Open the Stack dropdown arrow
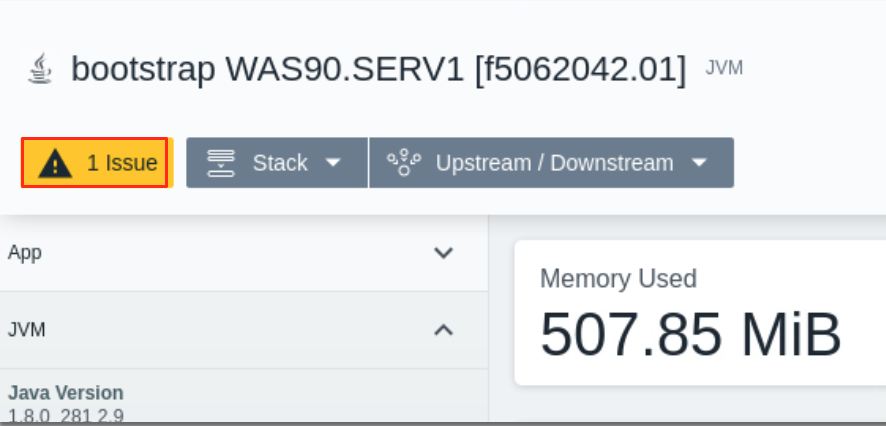This screenshot has height=426, width=886. click(x=334, y=163)
